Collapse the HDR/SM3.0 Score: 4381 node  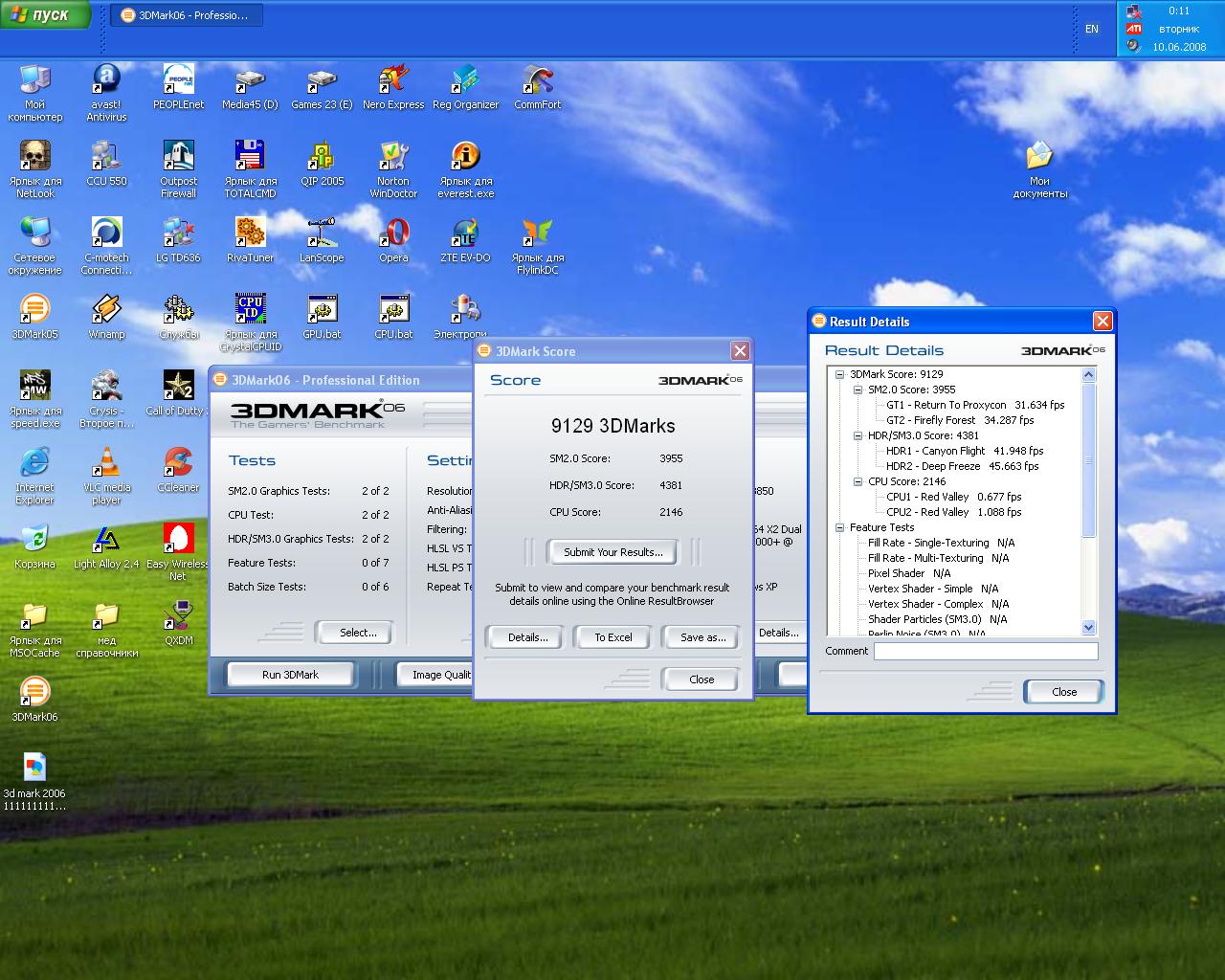point(857,435)
